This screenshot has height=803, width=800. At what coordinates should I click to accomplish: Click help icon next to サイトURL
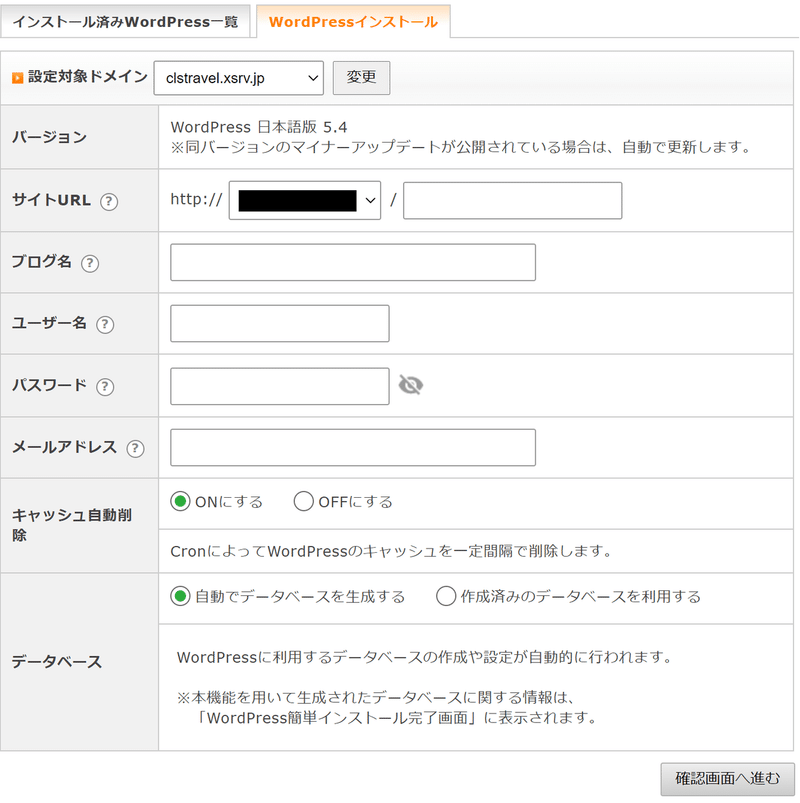click(x=109, y=202)
